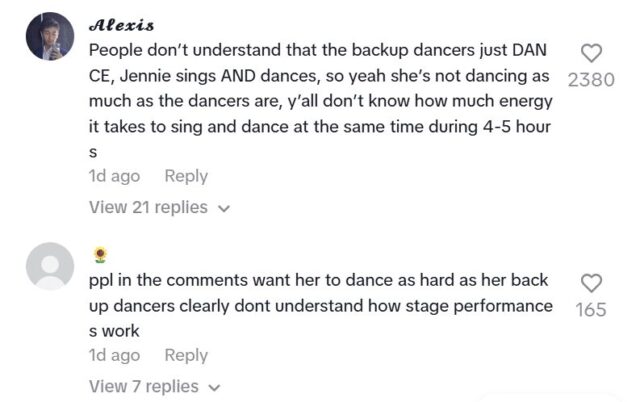Click the chevron beside 21 replies
Viewport: 640px width, 402px height.
pos(224,208)
